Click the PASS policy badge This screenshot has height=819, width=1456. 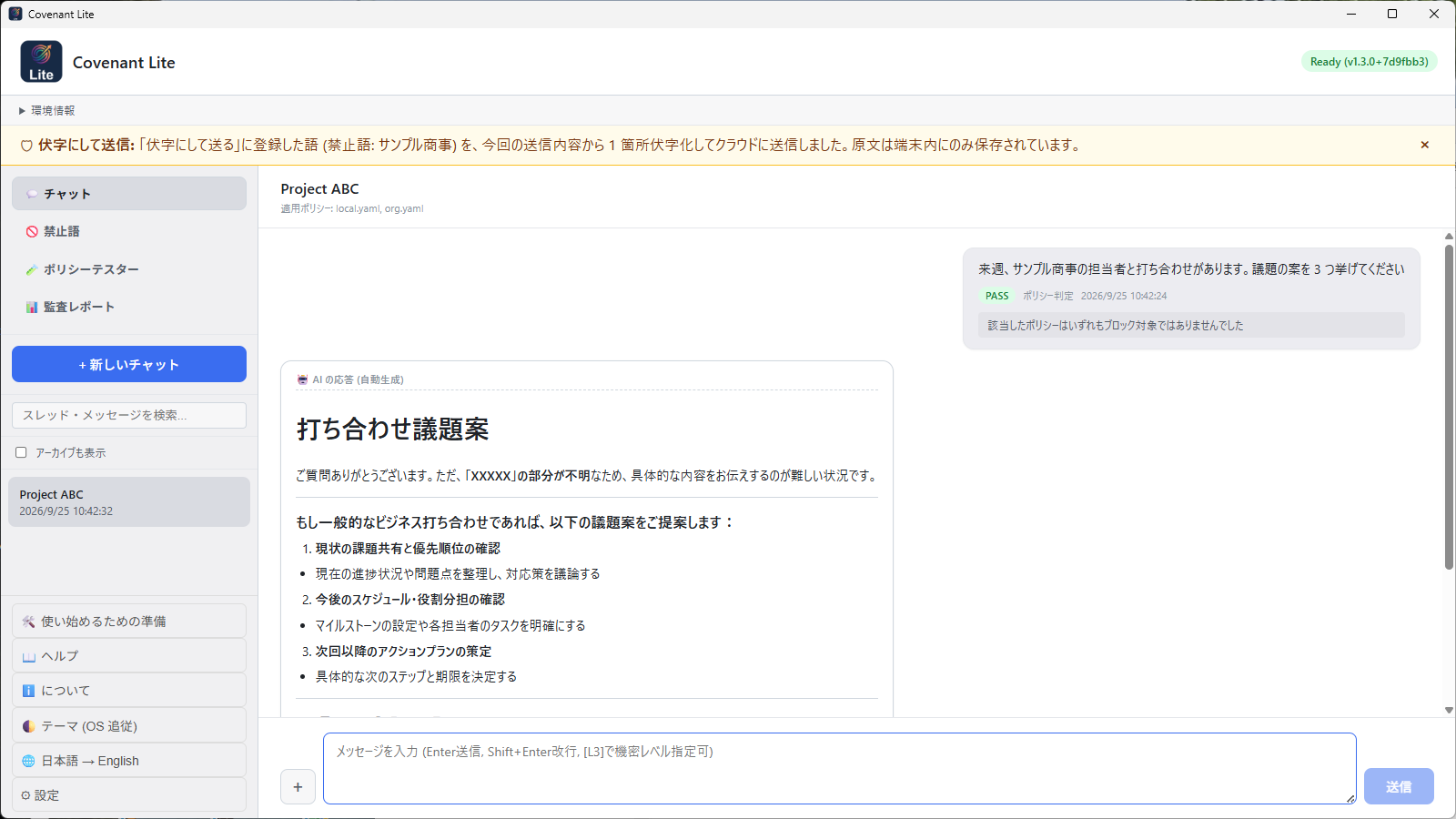[x=996, y=296]
